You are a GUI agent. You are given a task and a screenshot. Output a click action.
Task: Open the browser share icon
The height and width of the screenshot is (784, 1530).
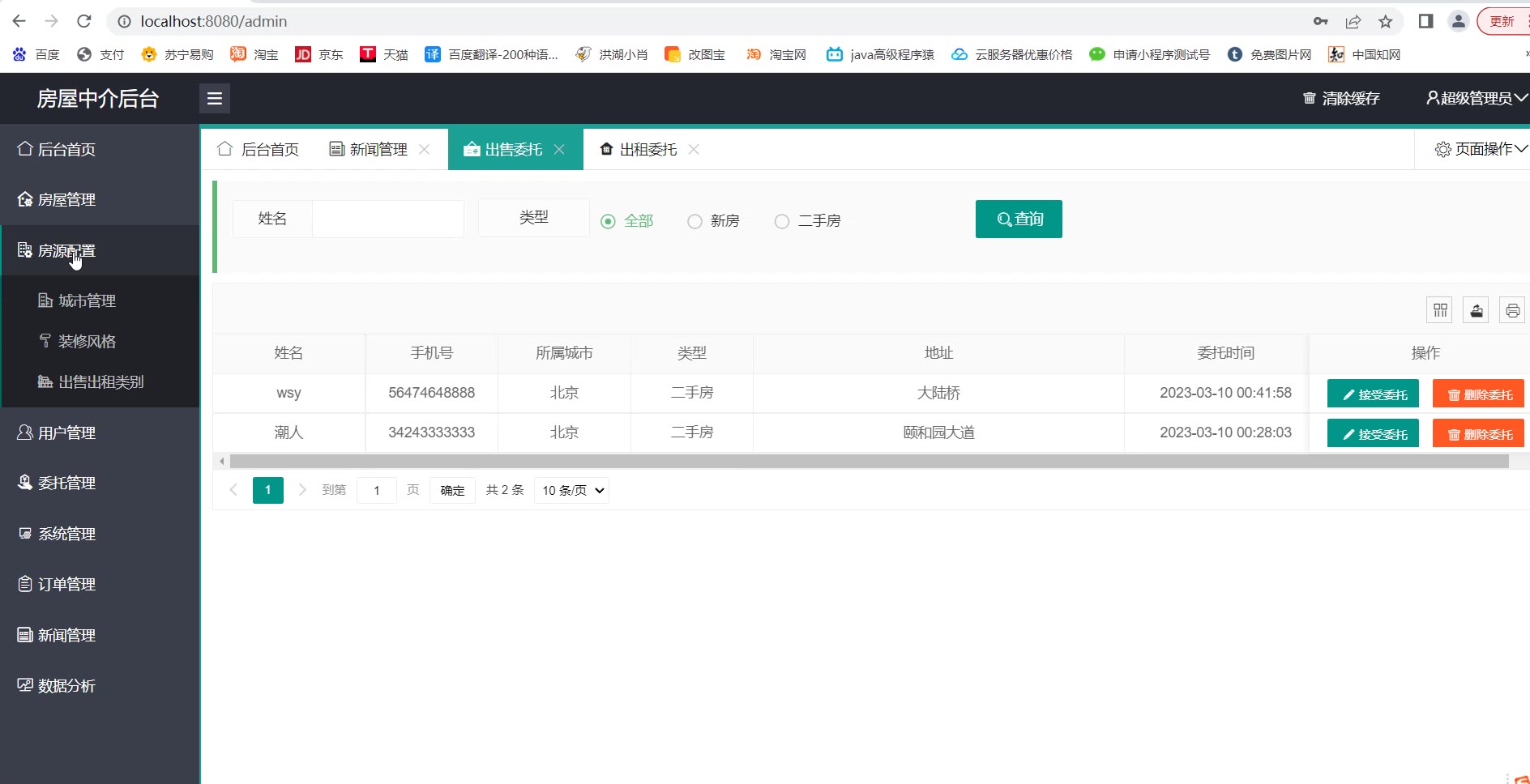point(1353,22)
